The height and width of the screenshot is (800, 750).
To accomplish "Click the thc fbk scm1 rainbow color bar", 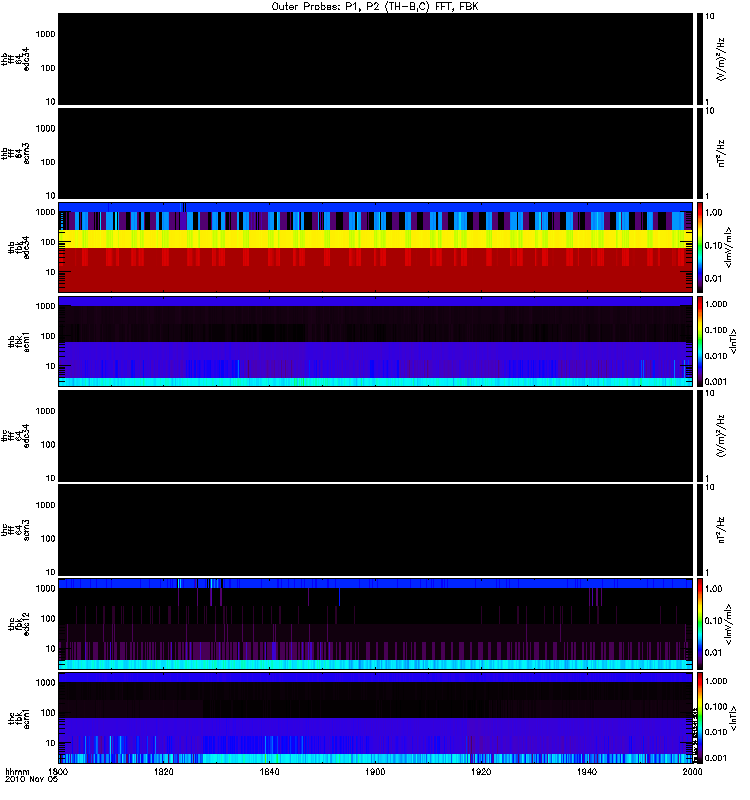I will point(699,718).
